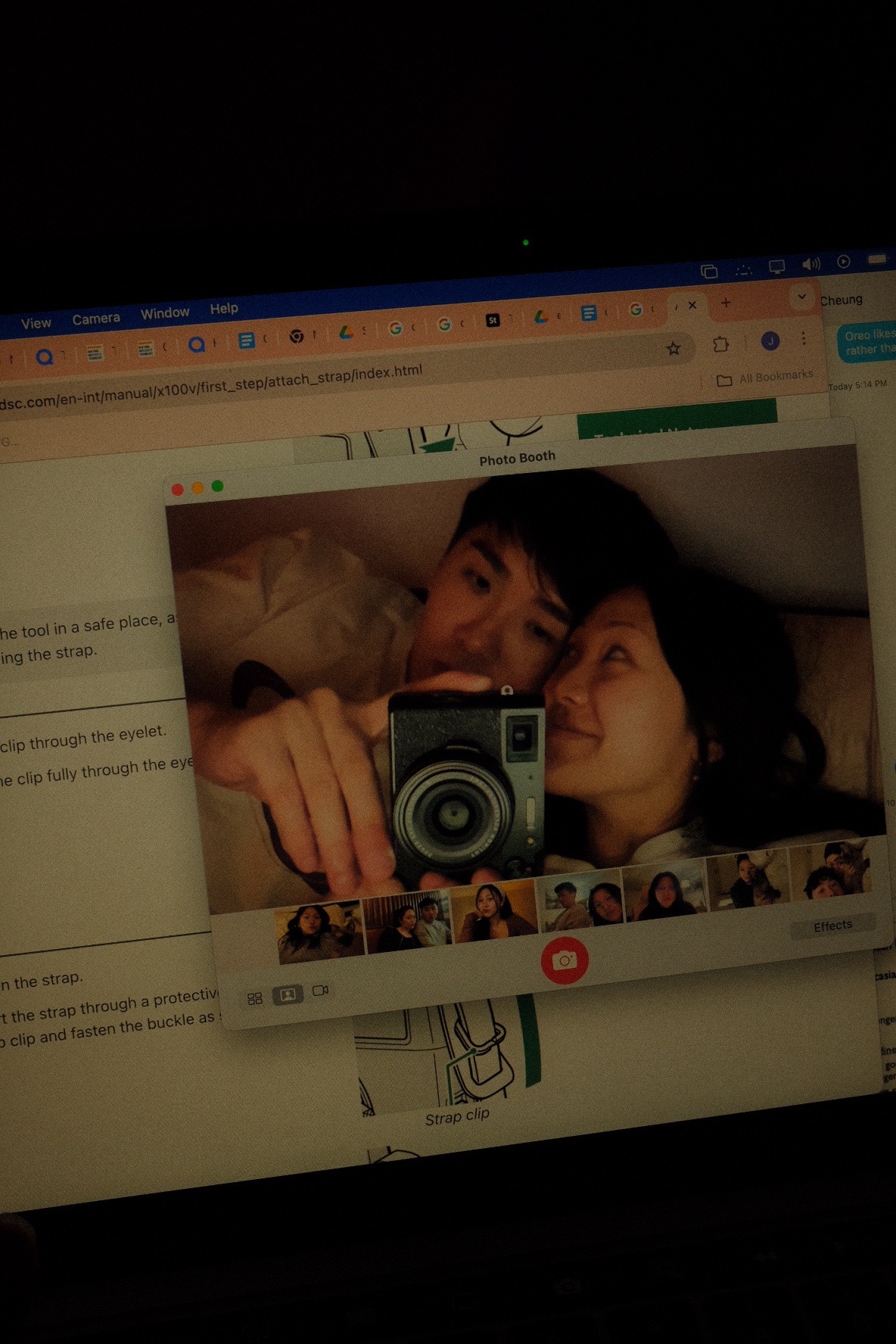Click the red take photo button

(x=565, y=960)
